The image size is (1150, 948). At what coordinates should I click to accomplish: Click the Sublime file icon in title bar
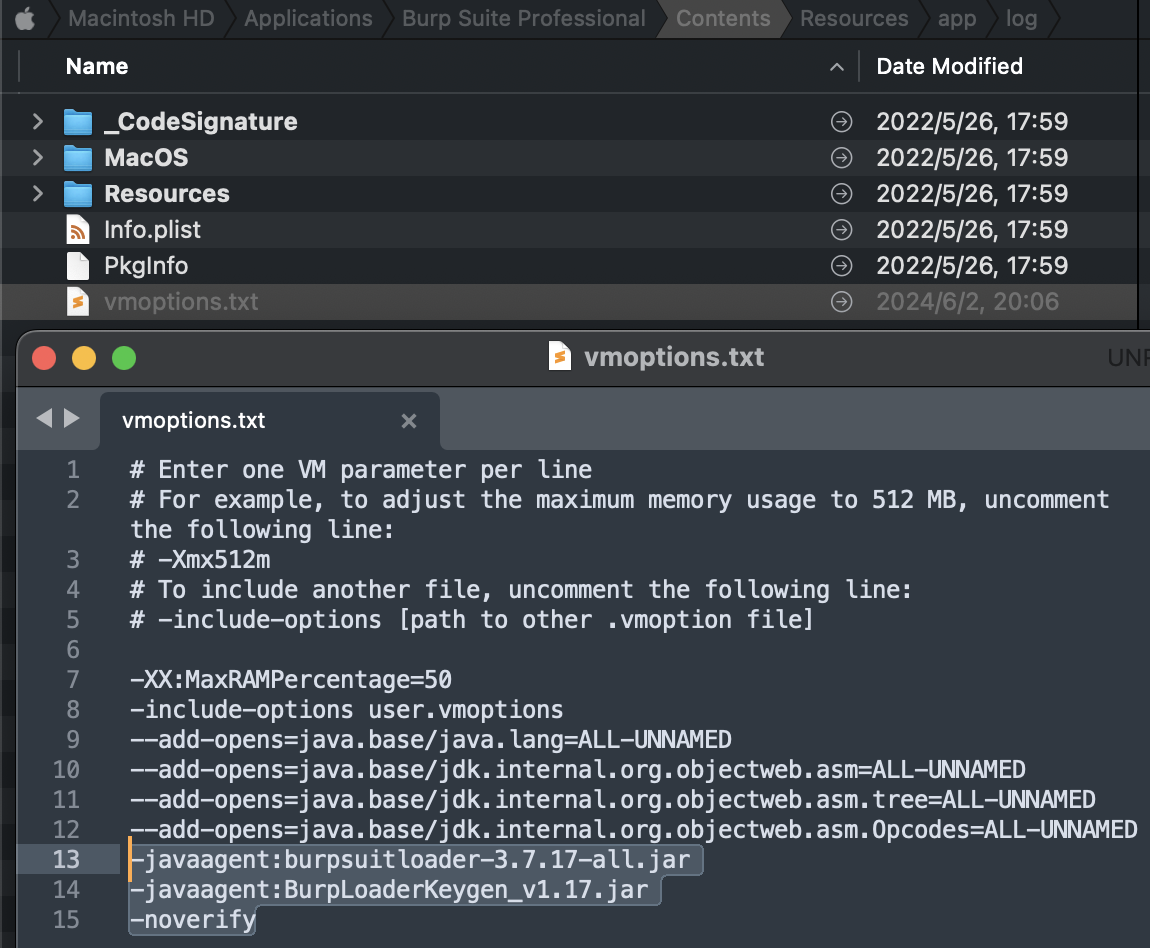pos(560,356)
